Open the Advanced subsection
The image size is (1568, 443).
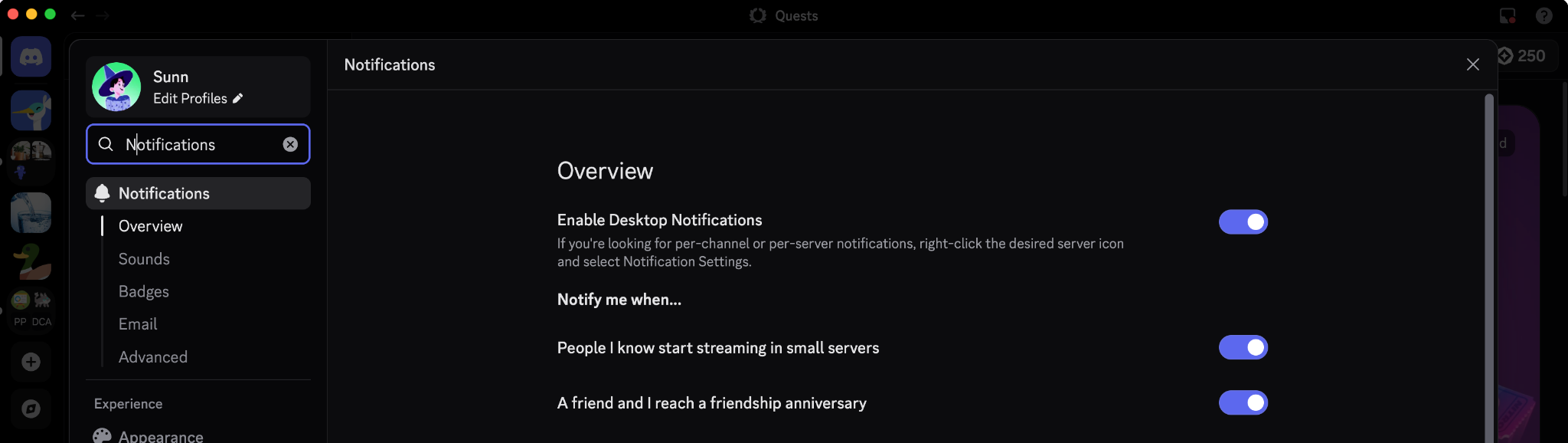(x=153, y=357)
